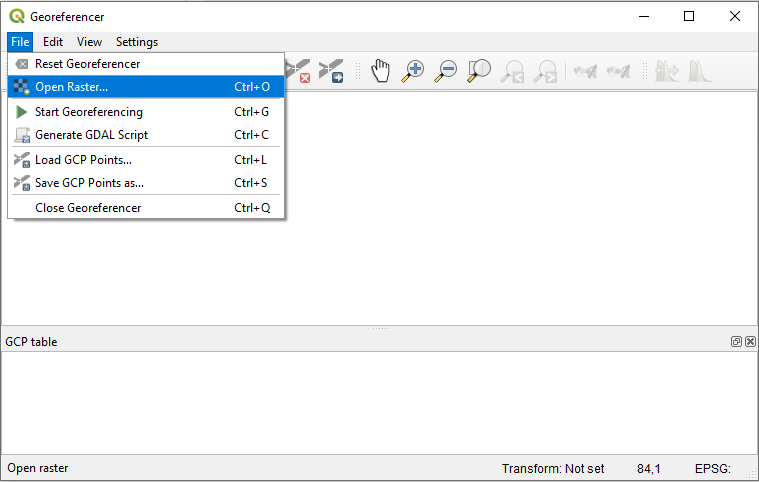Image resolution: width=759 pixels, height=482 pixels.
Task: Close the GCP table panel
Action: 750,342
